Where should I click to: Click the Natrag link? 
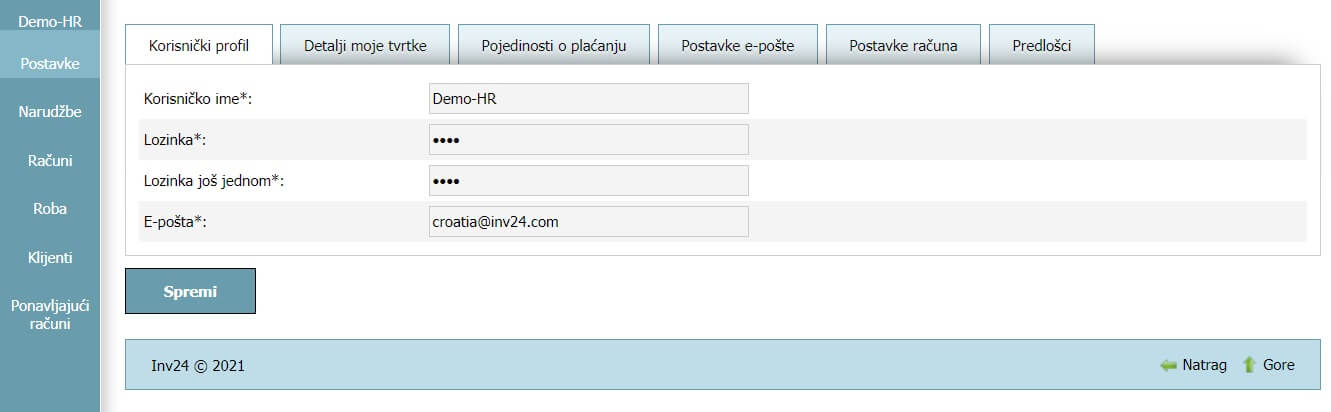[1204, 365]
